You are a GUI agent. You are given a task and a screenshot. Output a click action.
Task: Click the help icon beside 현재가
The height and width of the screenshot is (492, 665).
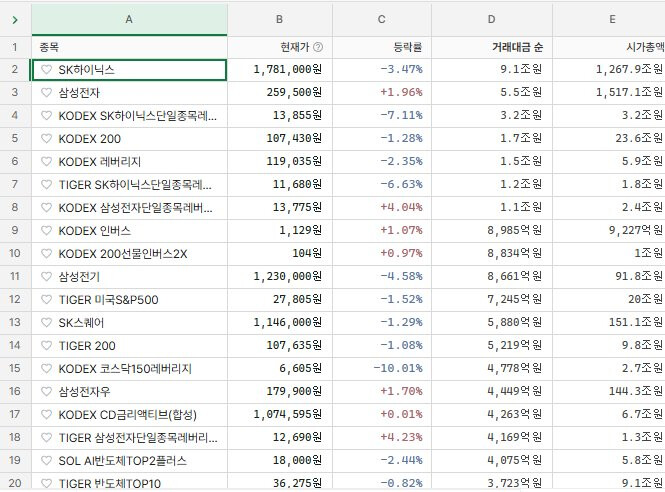[318, 47]
